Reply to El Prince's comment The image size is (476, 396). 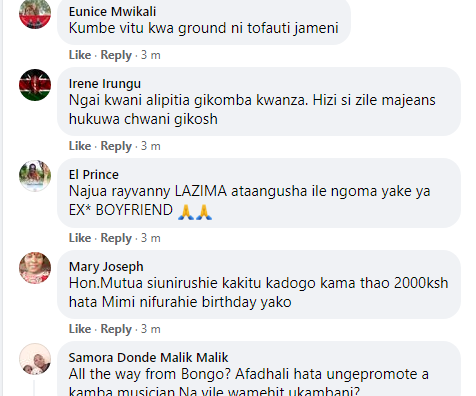[x=116, y=238]
